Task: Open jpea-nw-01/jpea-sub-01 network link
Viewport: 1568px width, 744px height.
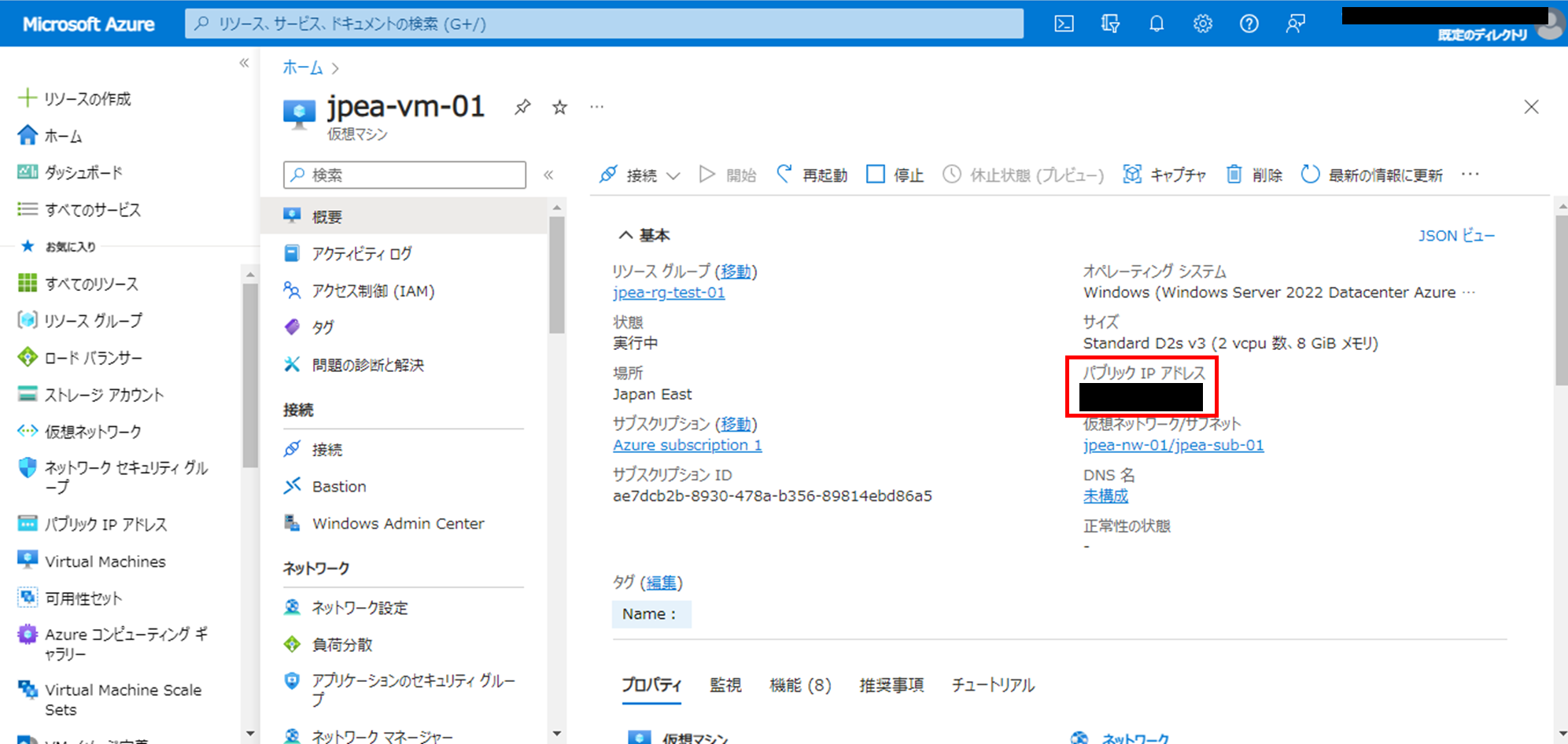Action: click(x=1174, y=445)
